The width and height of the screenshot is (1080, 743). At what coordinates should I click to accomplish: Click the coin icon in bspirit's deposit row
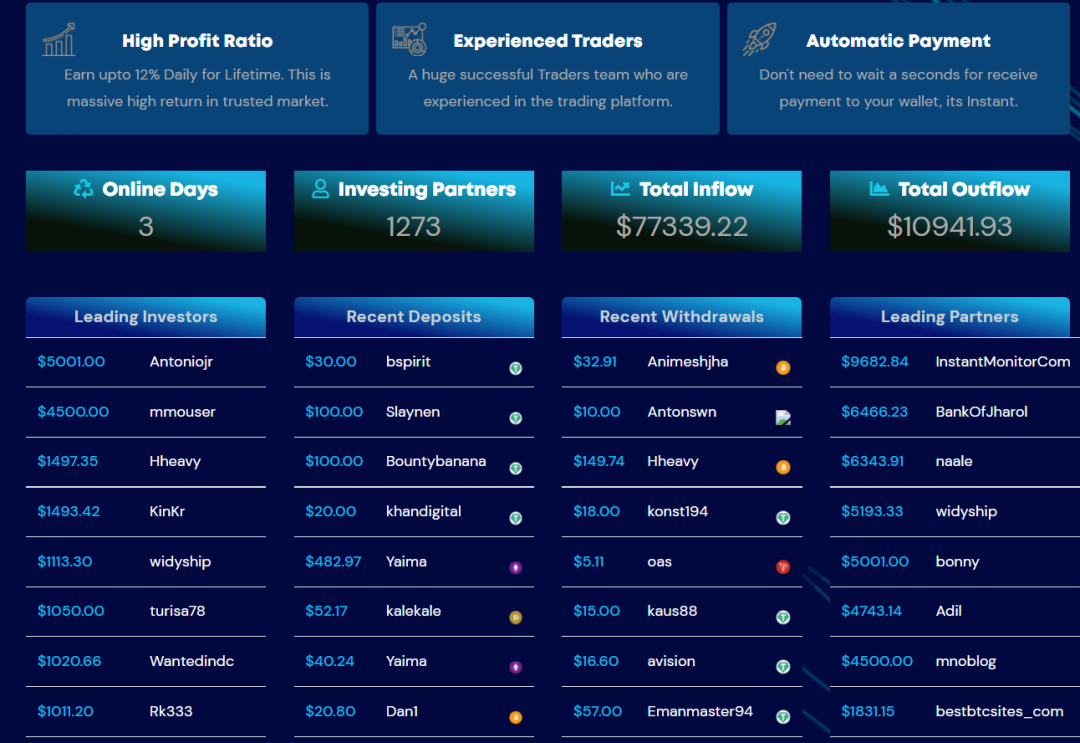pos(516,368)
